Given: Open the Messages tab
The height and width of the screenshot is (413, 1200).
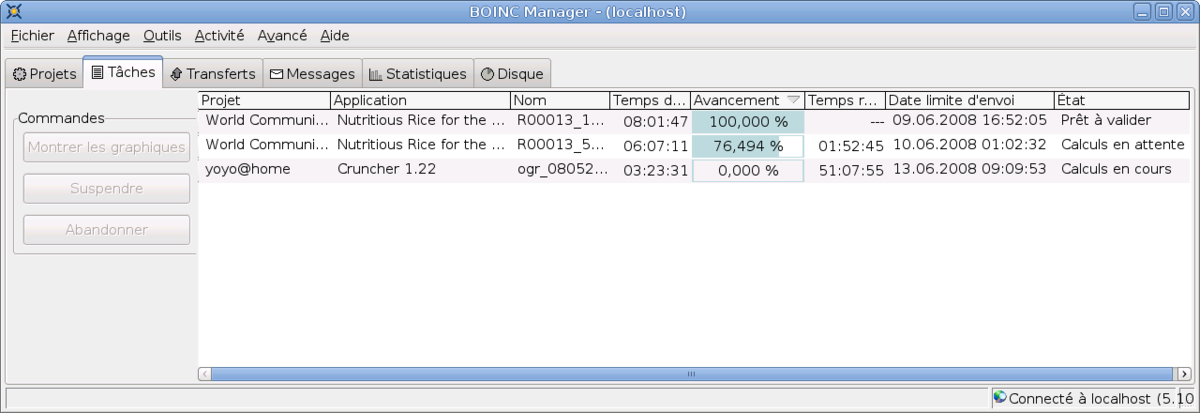Looking at the screenshot, I should pos(312,74).
